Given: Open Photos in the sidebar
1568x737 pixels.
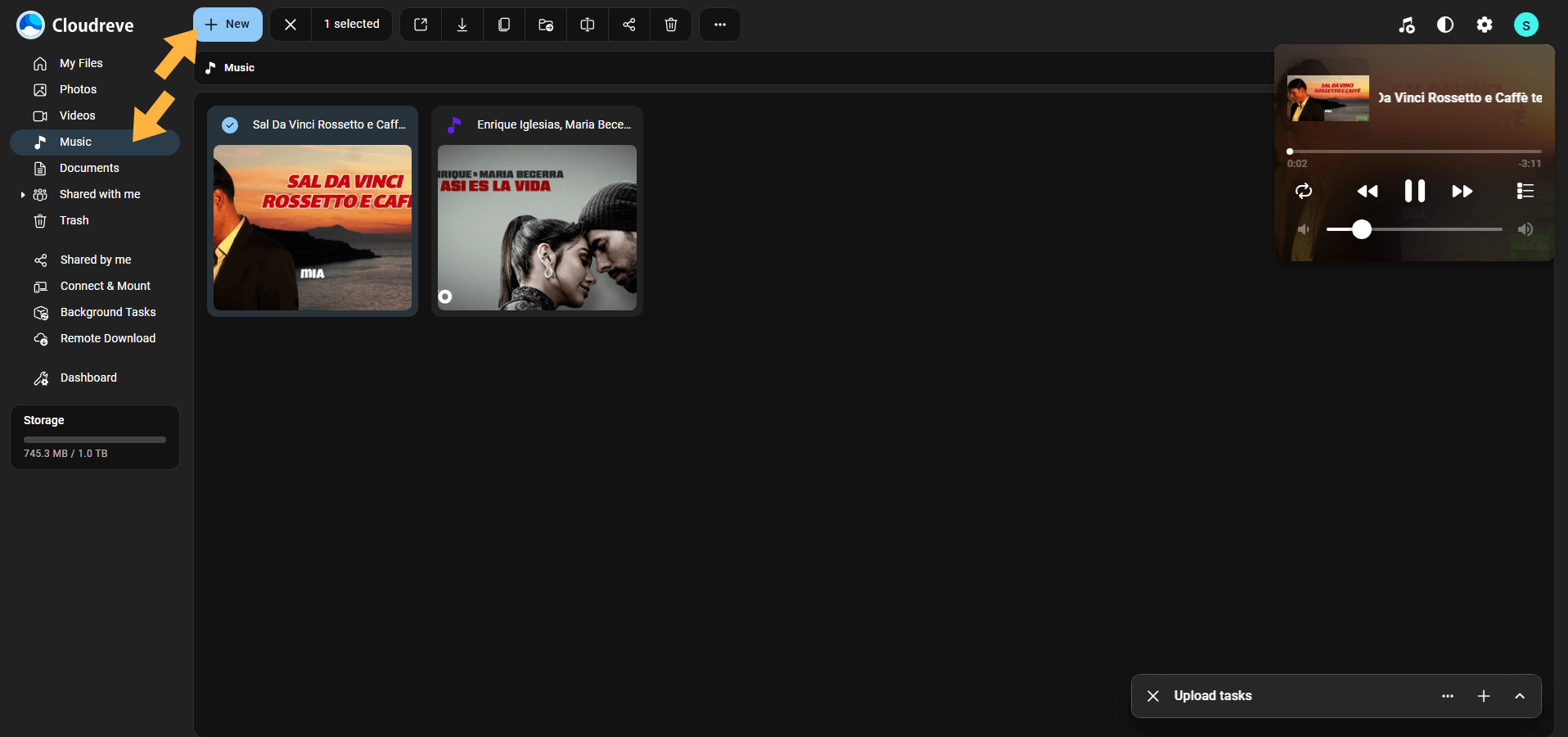Looking at the screenshot, I should (95, 89).
